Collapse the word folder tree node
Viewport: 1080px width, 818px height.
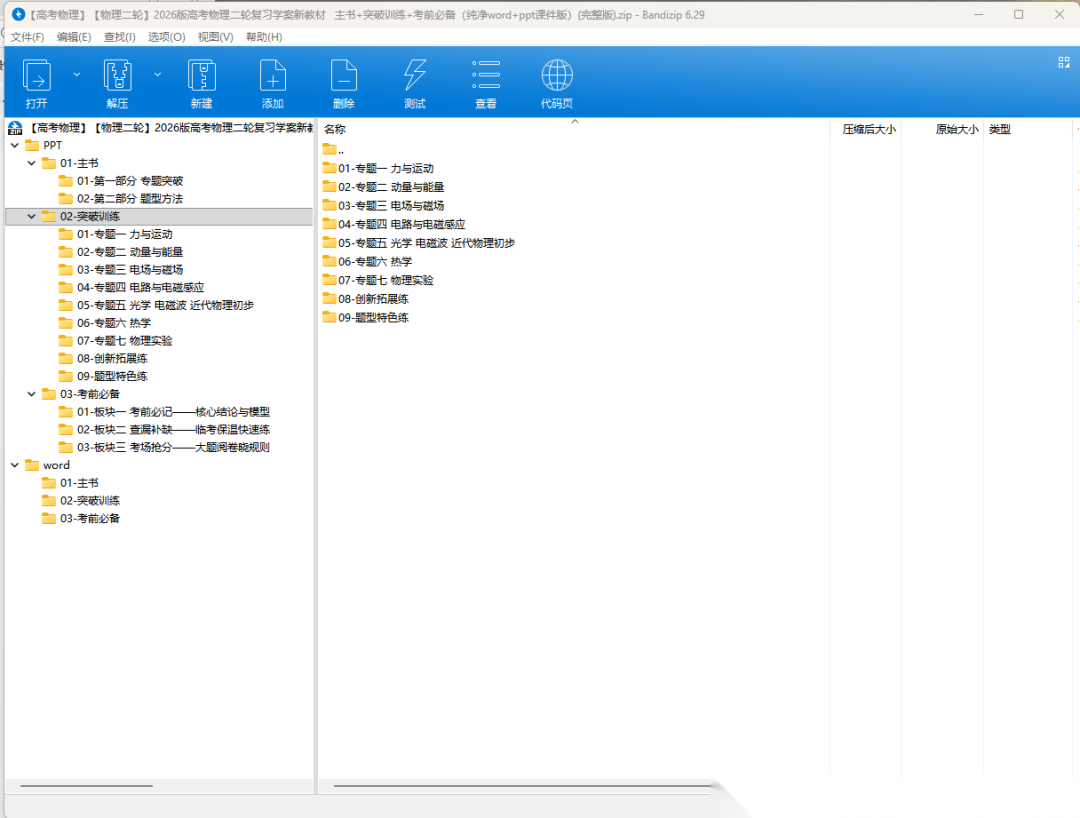(14, 466)
